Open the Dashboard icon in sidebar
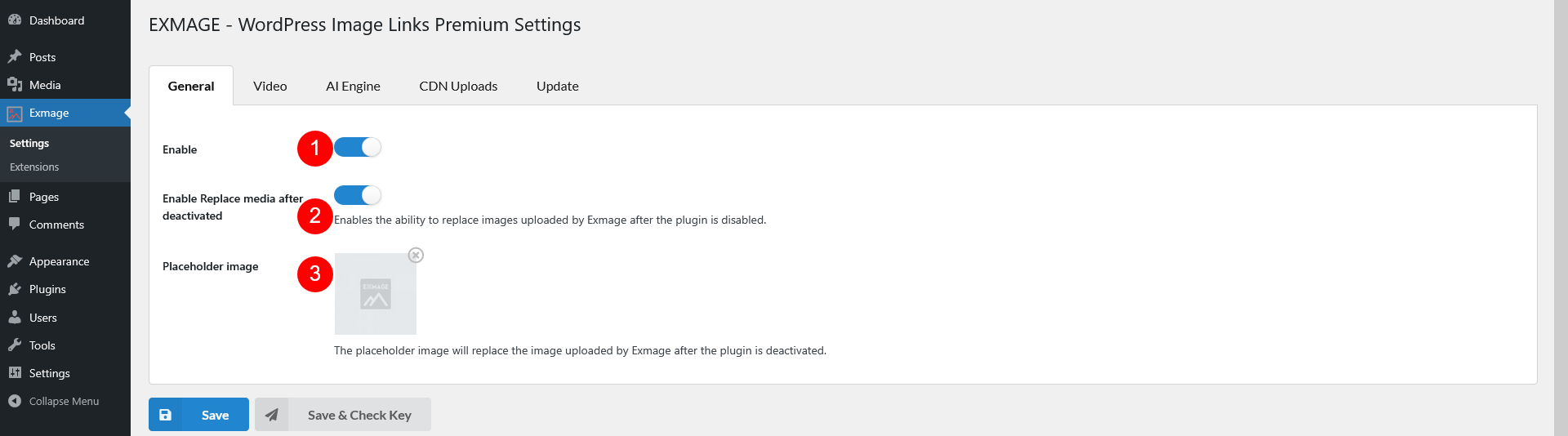This screenshot has width=1568, height=436. click(x=15, y=20)
